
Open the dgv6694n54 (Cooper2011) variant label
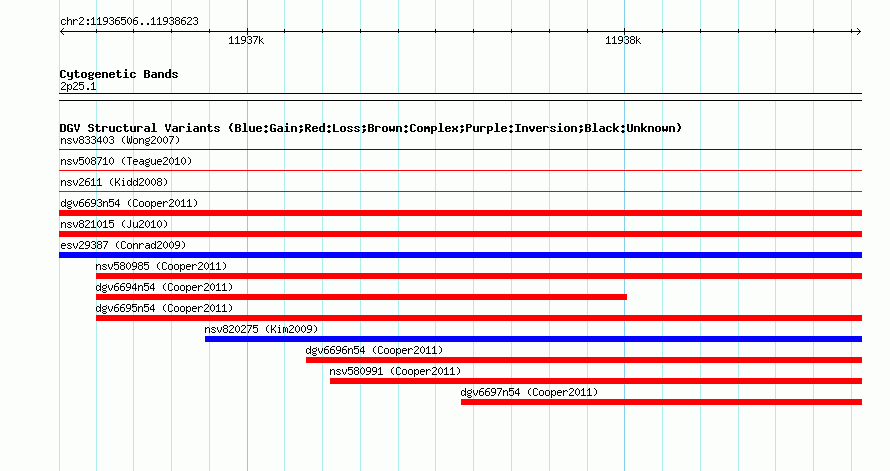click(164, 287)
